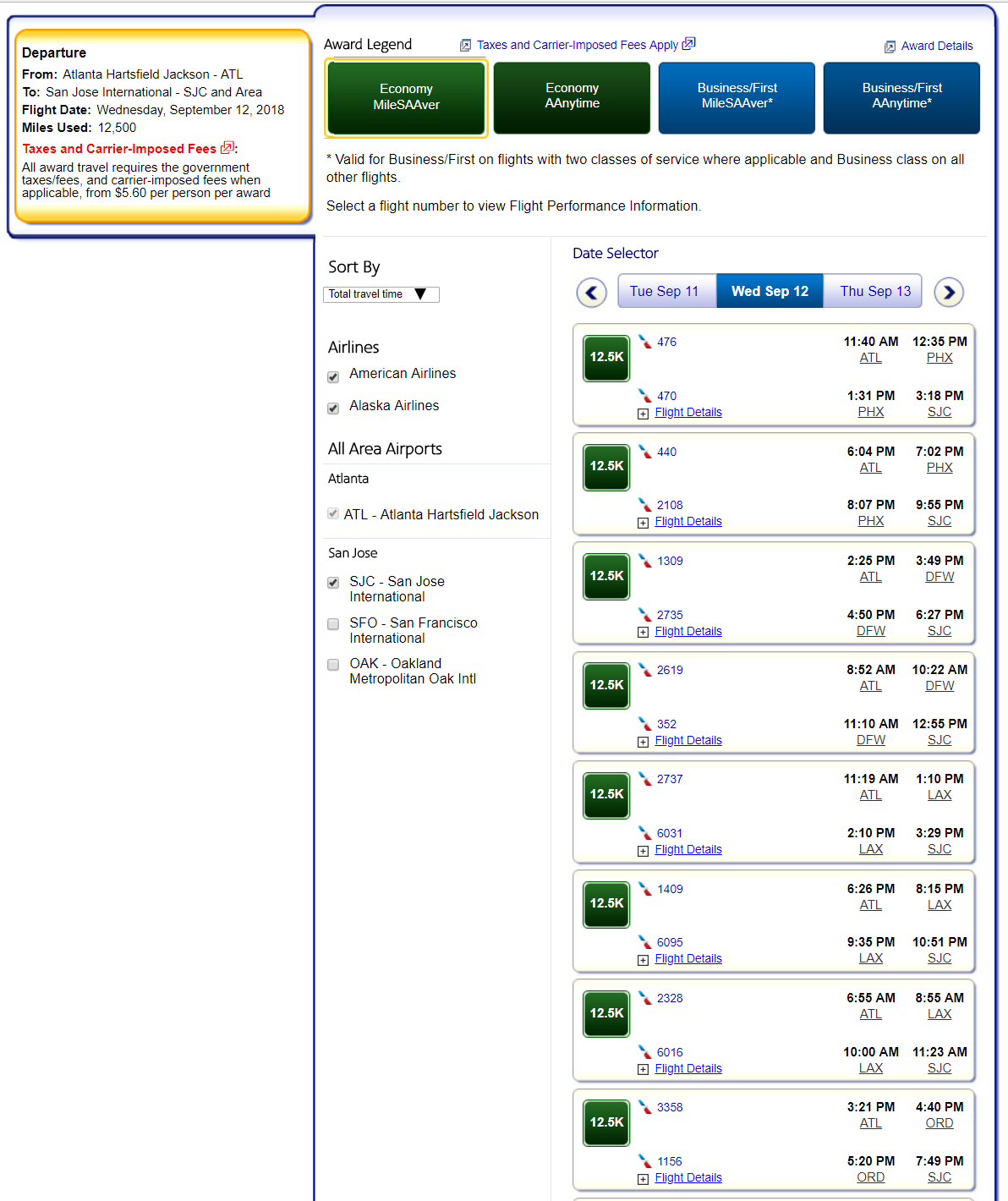This screenshot has height=1201, width=1008.
Task: Check SFO - San Francisco International airport
Action: click(333, 624)
